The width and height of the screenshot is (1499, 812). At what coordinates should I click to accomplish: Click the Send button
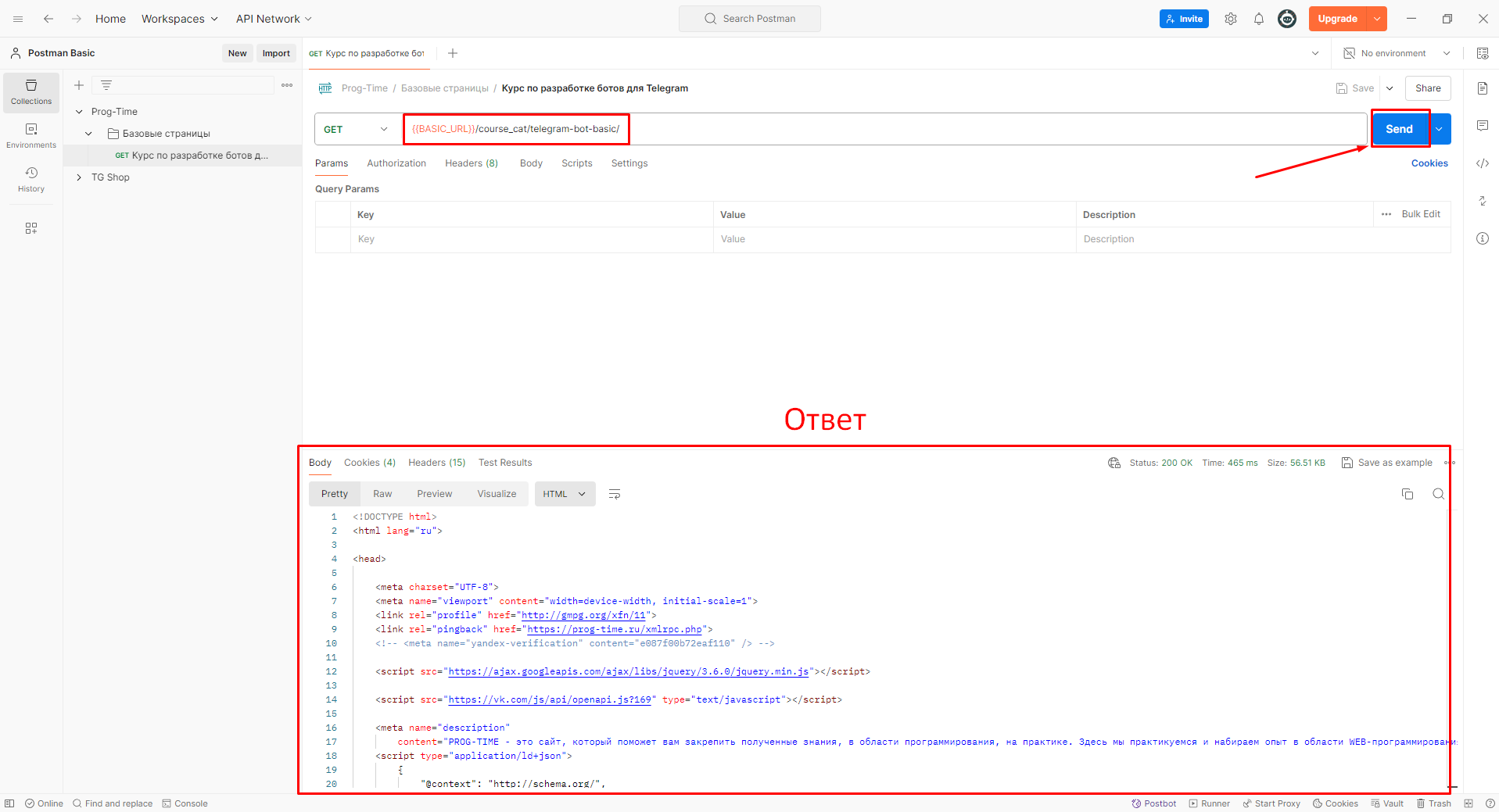[1400, 129]
